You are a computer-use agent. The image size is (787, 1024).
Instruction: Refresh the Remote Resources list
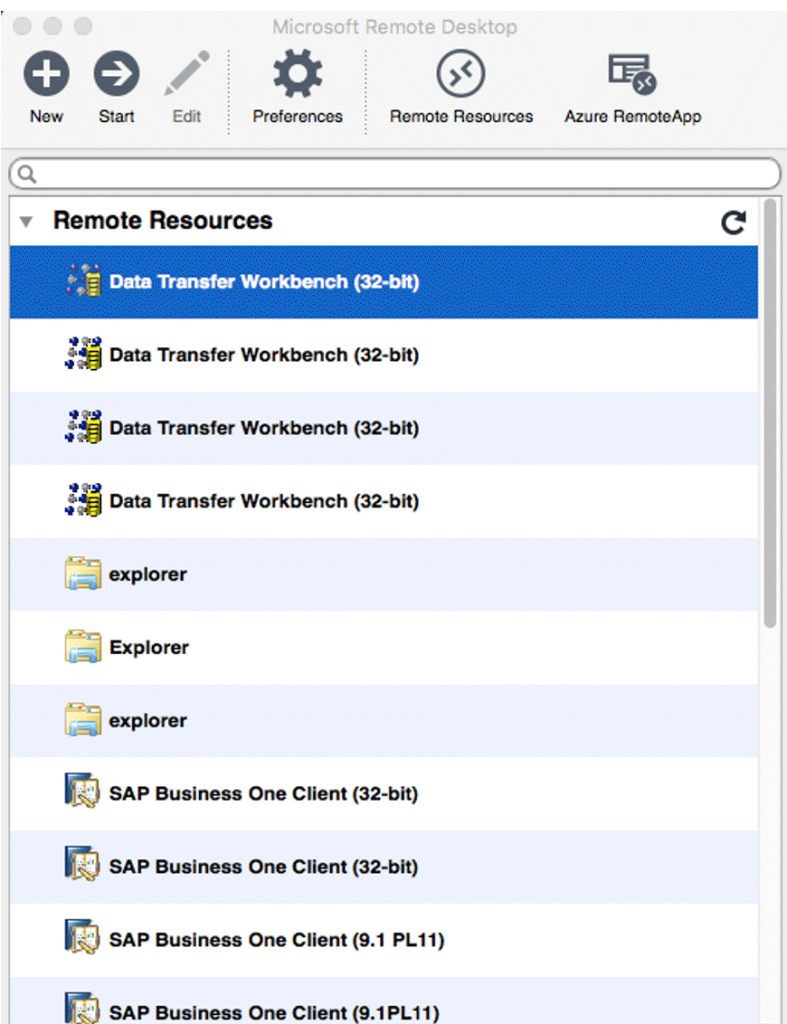point(733,222)
